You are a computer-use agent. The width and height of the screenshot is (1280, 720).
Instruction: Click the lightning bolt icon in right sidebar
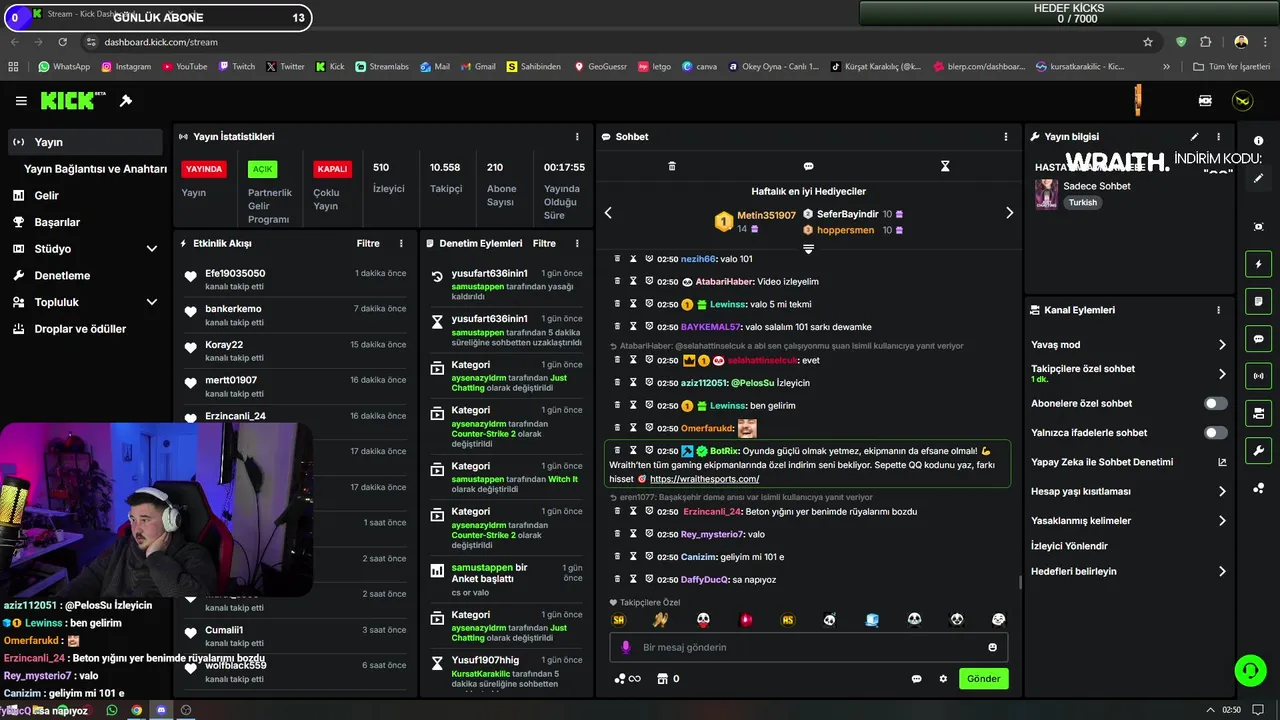click(x=1259, y=265)
